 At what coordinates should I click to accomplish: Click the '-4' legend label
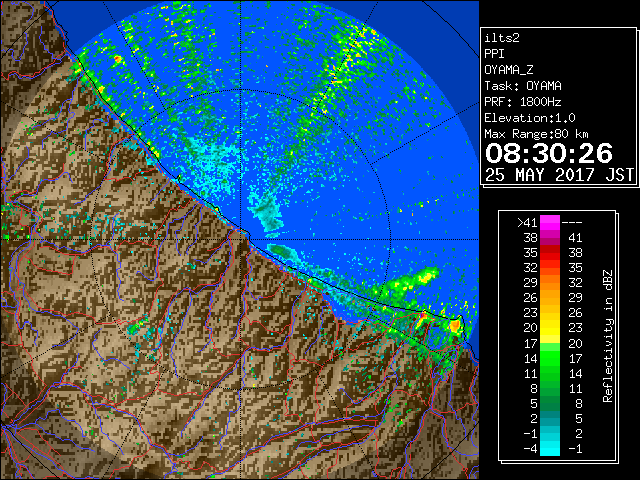click(531, 449)
